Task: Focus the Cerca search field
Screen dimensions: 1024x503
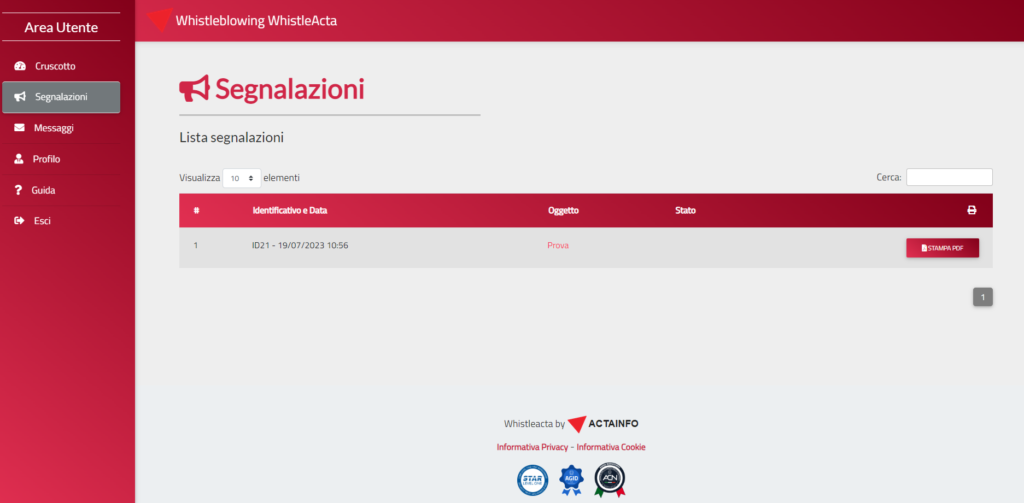Action: [x=948, y=177]
